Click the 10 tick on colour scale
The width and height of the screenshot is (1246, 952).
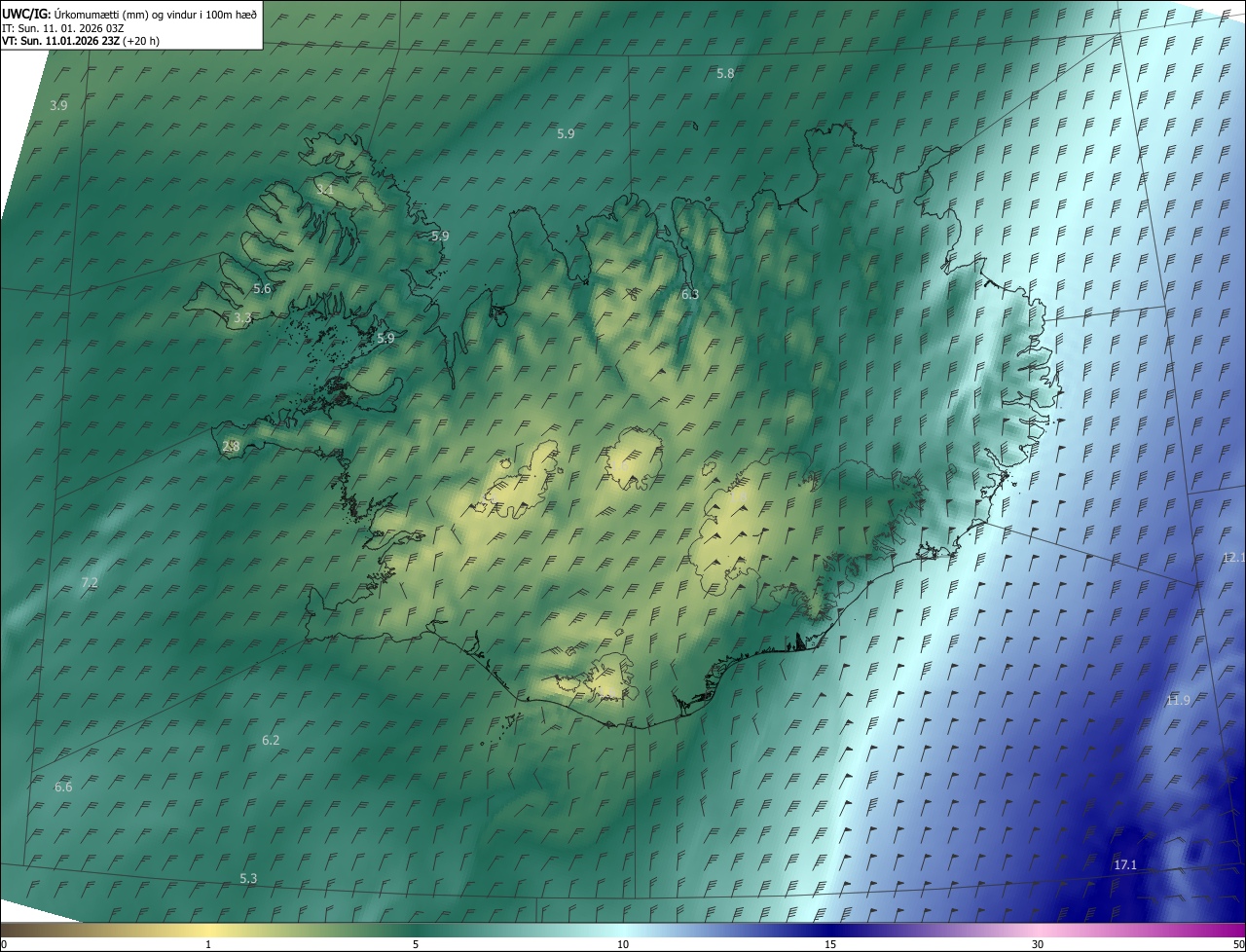click(x=623, y=945)
